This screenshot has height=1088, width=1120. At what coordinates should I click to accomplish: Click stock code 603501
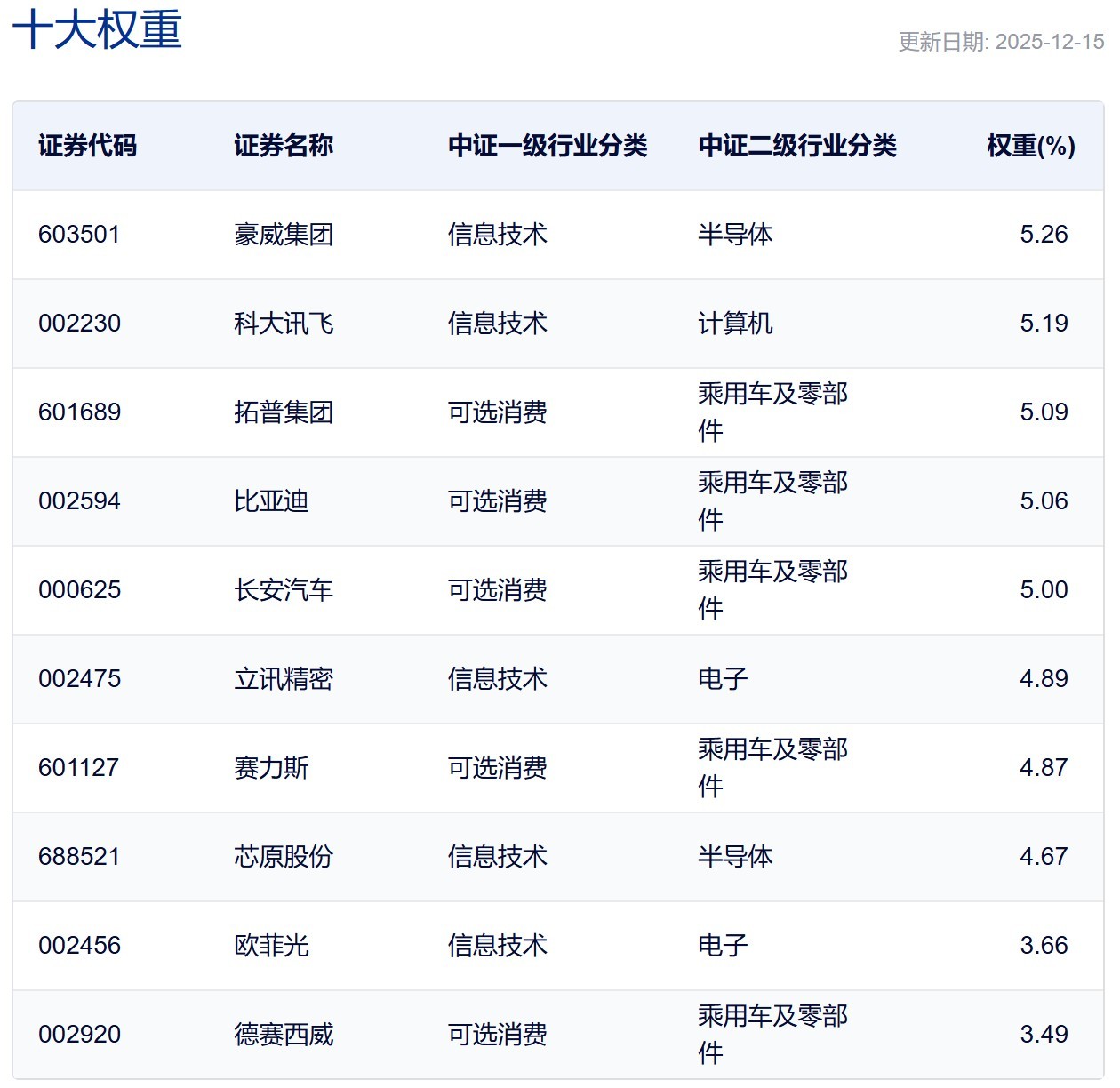[x=79, y=235]
